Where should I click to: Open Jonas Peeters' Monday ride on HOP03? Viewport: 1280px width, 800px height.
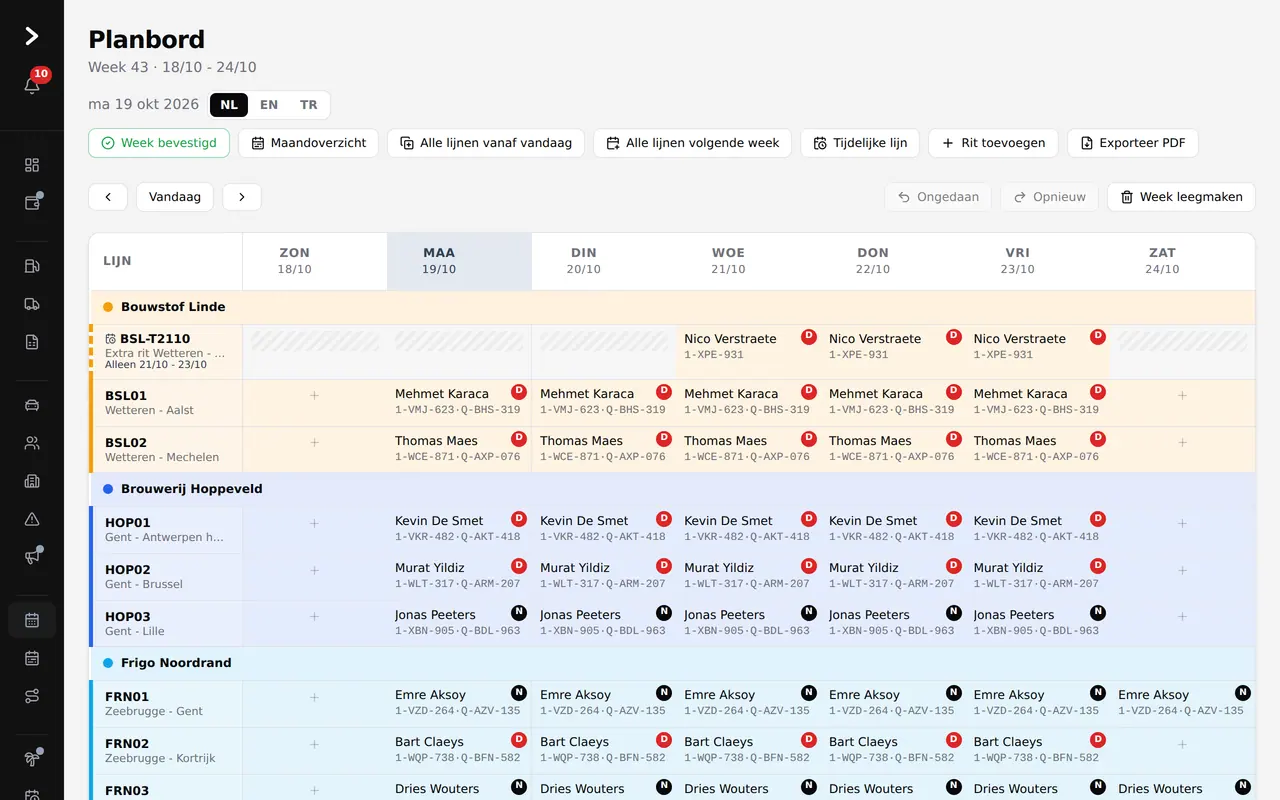[x=459, y=622]
